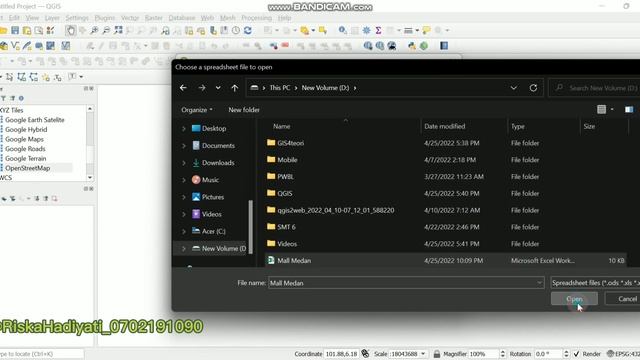Toggle the Render checkbox in status bar
This screenshot has height=360, width=640.
click(576, 354)
